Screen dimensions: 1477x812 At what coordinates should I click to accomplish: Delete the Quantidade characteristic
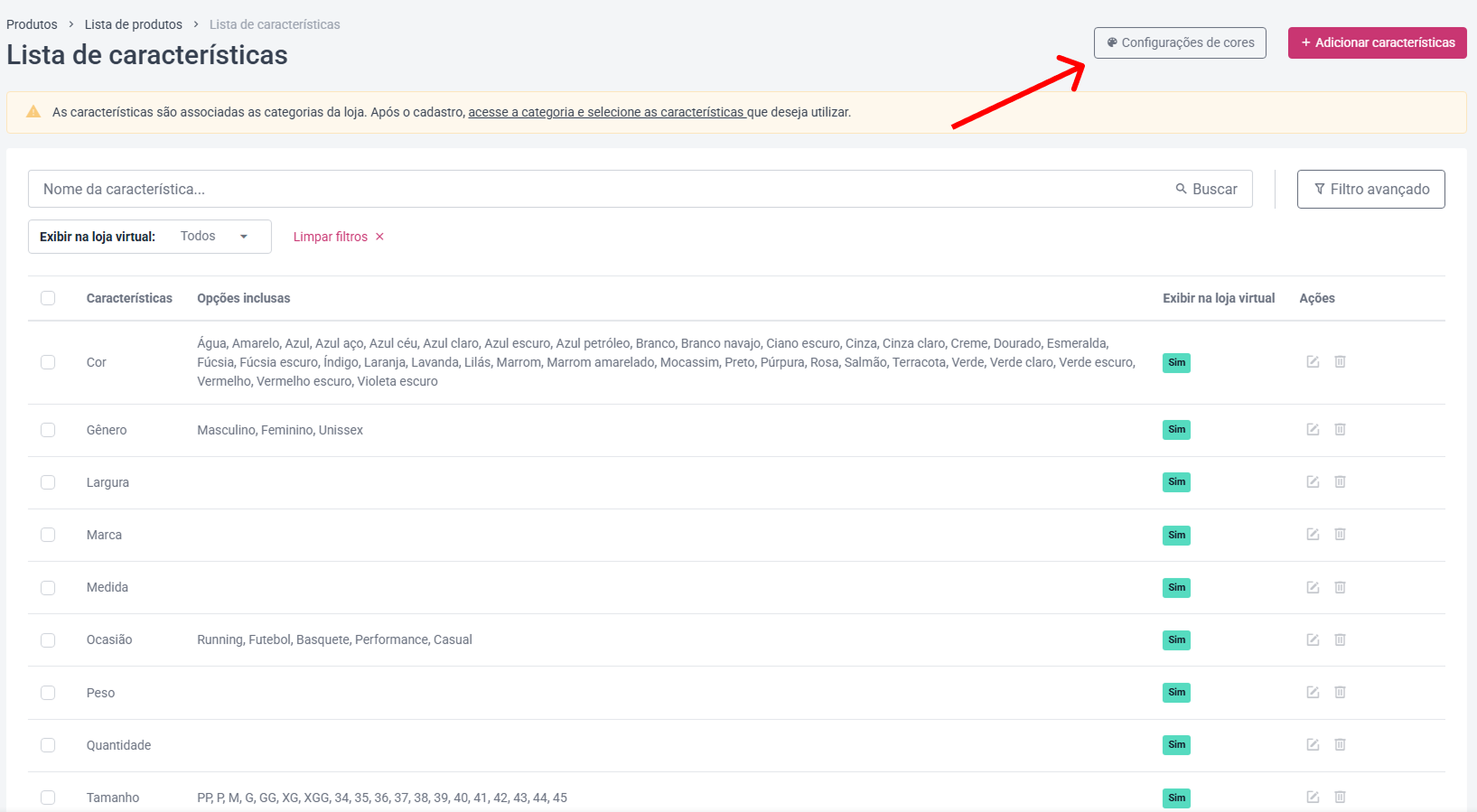point(1341,744)
